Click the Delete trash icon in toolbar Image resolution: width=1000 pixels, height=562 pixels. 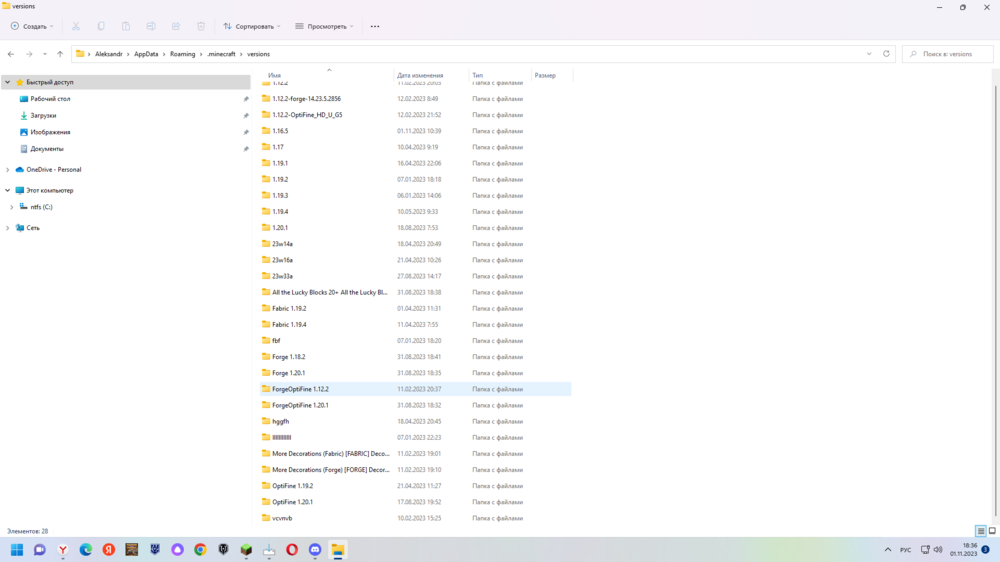[201, 26]
